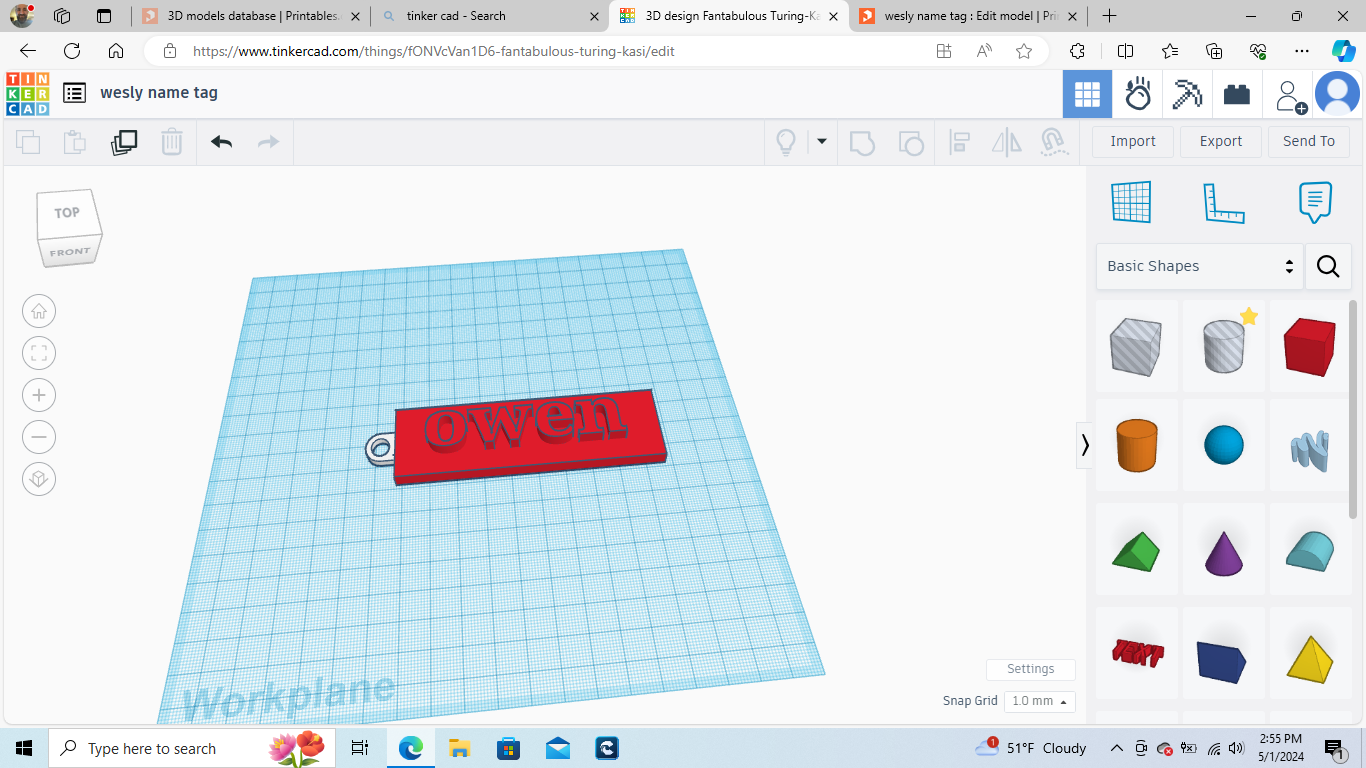Open the Snap Grid 1.0 mm dropdown
Viewport: 1366px width, 768px height.
coord(1040,701)
